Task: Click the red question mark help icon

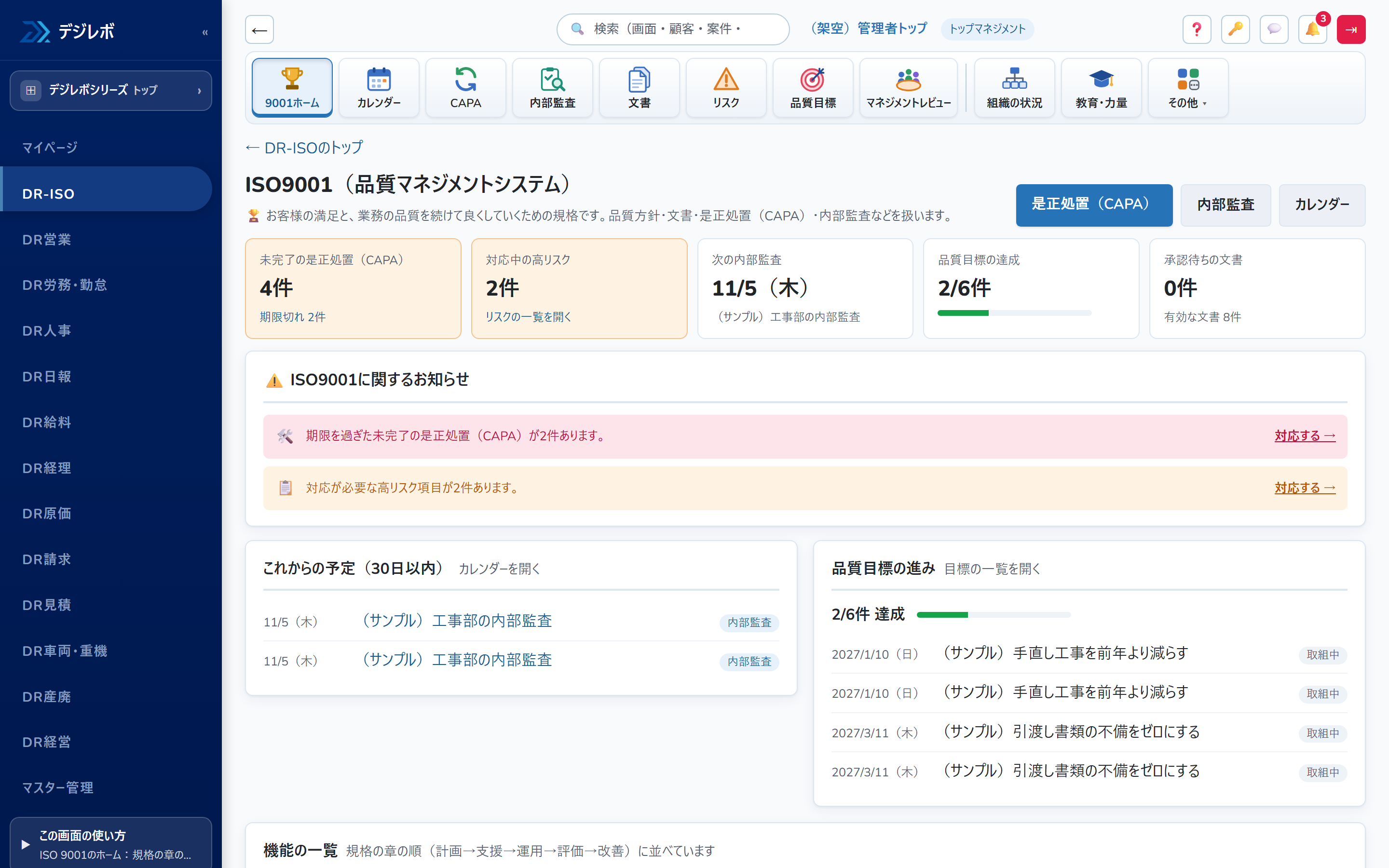Action: (x=1197, y=29)
